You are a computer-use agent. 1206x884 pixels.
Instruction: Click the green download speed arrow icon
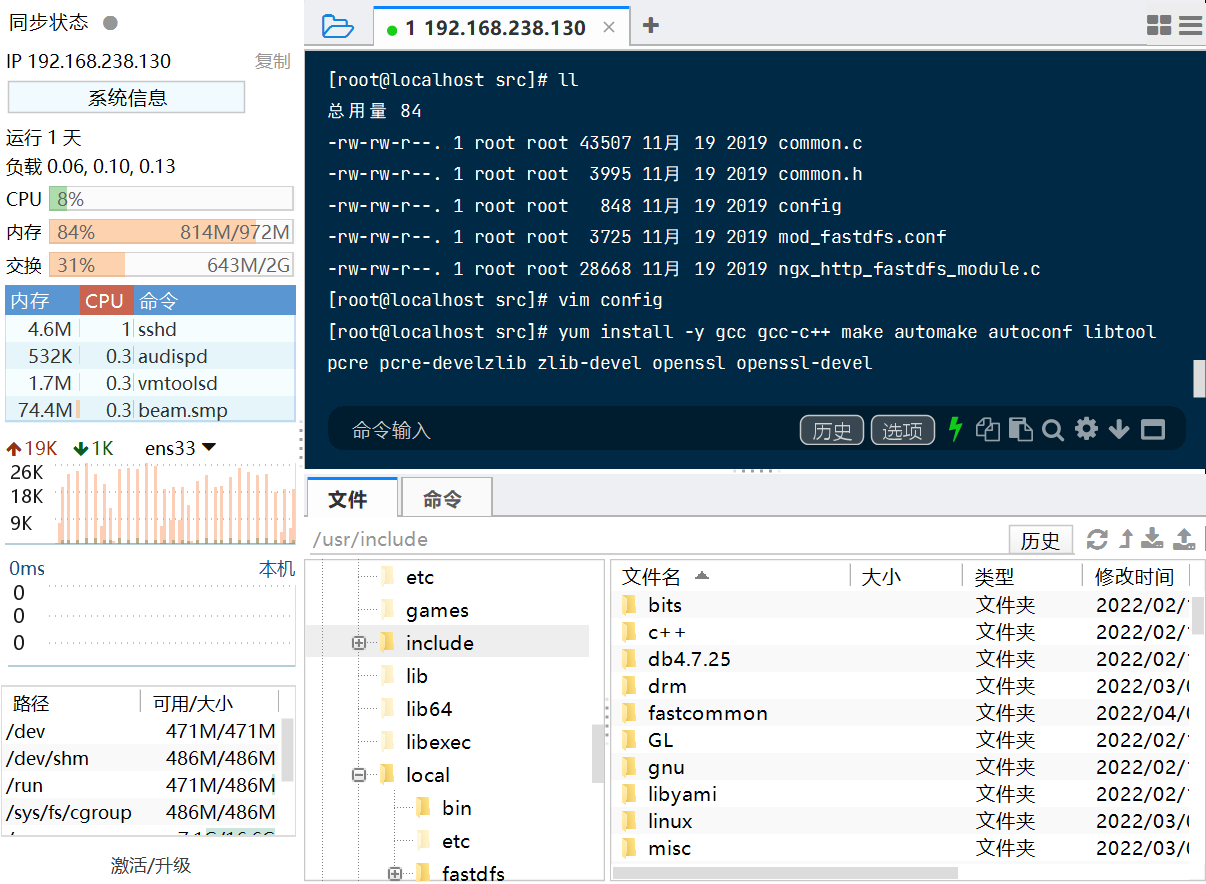pyautogui.click(x=81, y=448)
